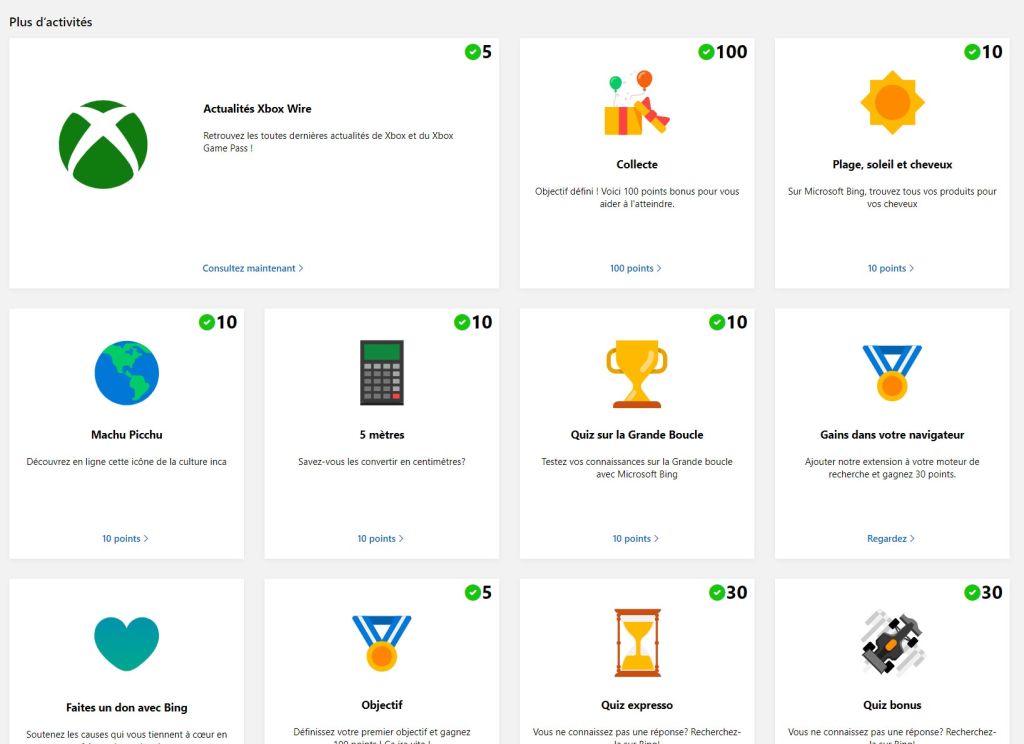Click description about produits pour vos cheveux

(x=892, y=198)
